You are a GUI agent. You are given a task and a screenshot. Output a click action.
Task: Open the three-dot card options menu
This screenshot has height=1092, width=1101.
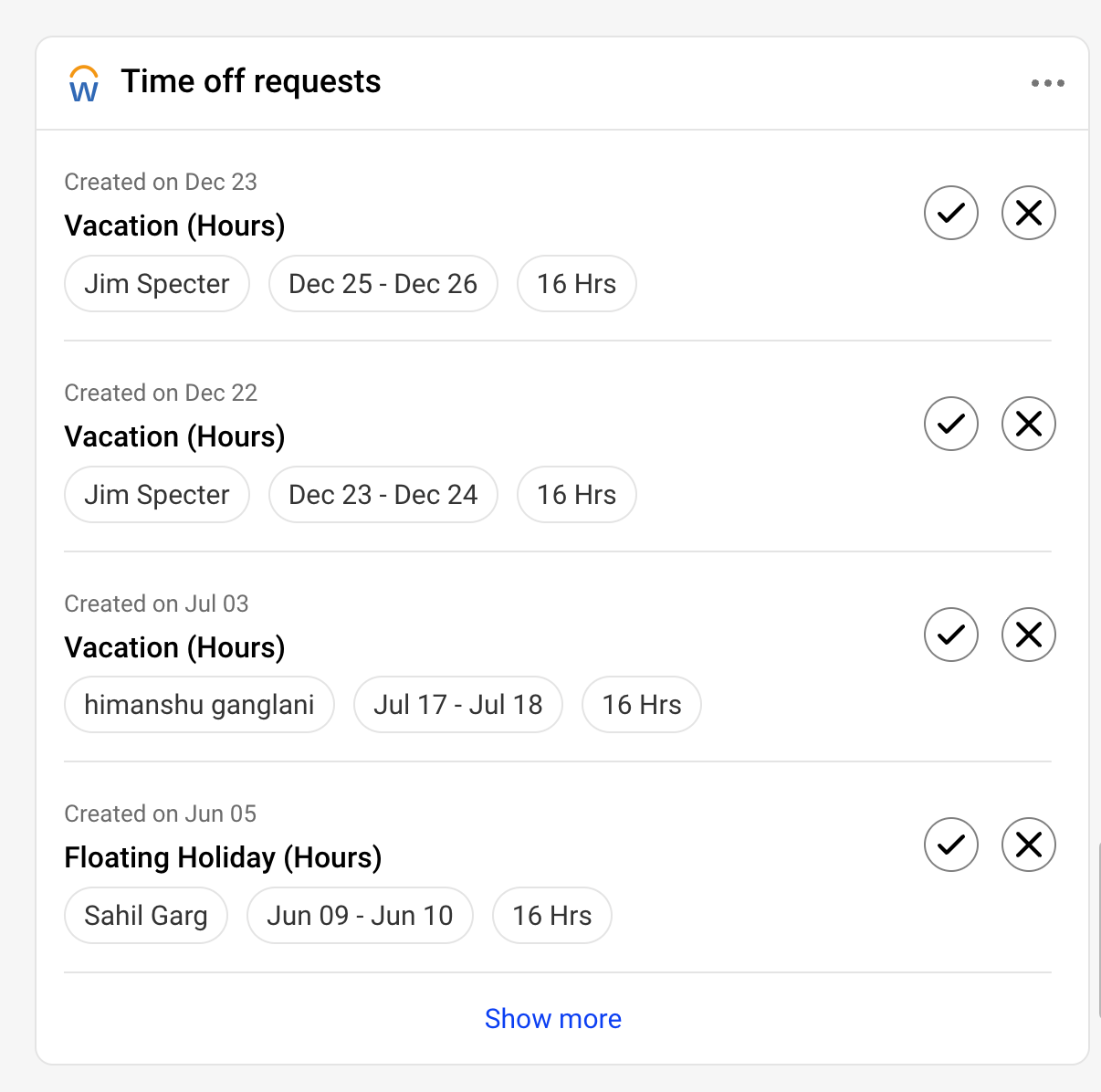1047,83
